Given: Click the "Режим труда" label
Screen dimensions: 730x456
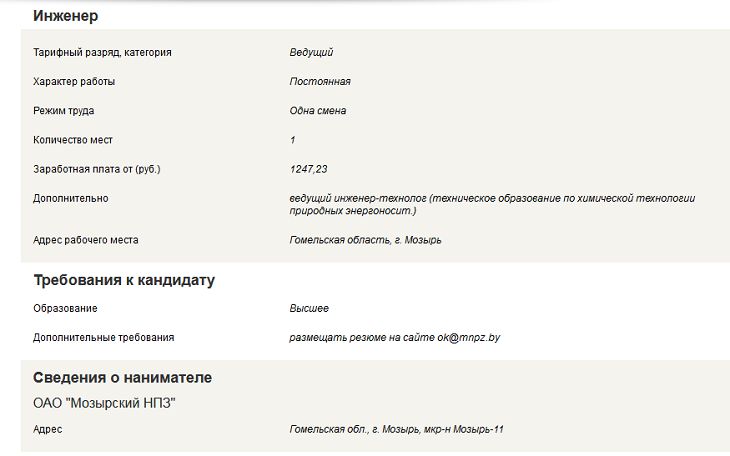Looking at the screenshot, I should [64, 111].
